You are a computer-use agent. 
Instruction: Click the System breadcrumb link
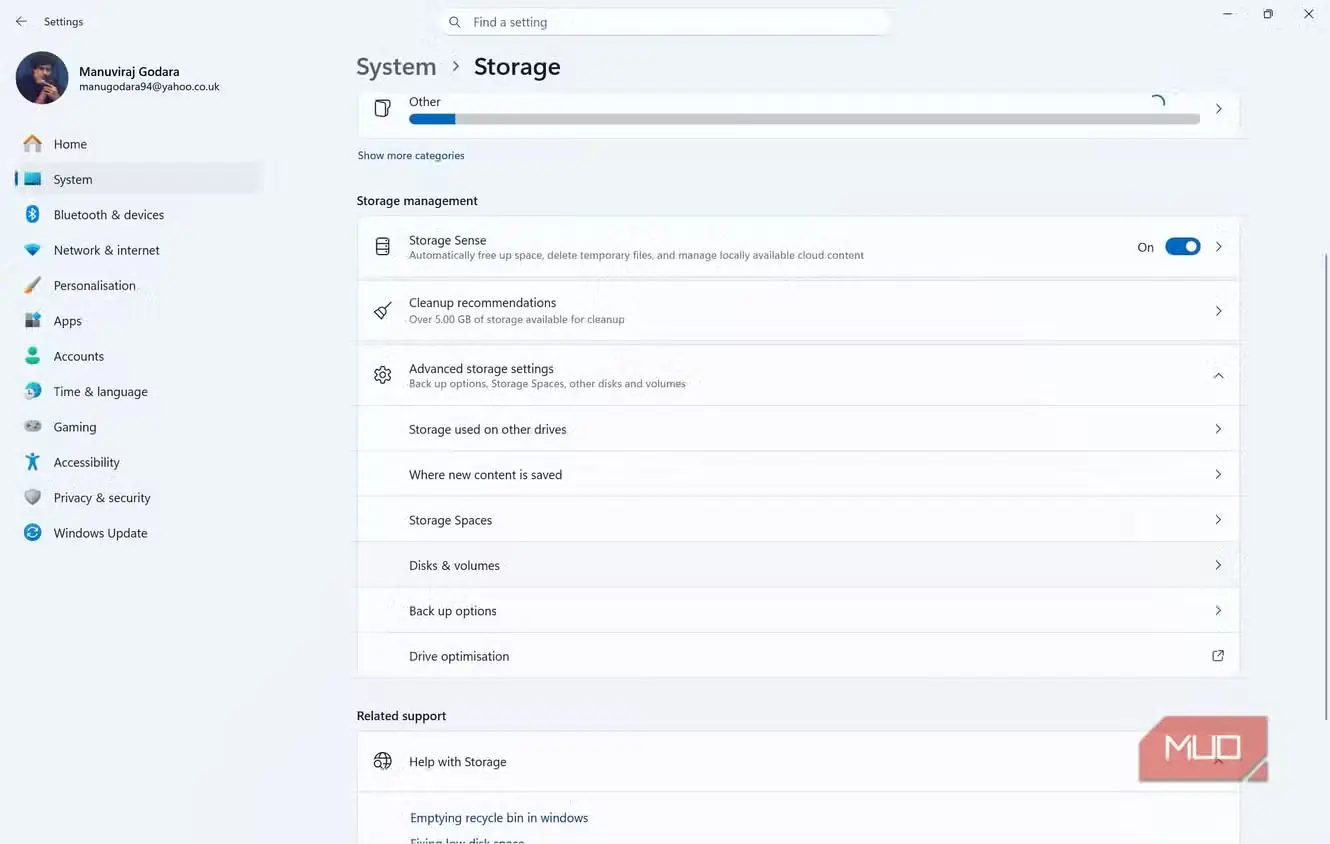point(396,66)
